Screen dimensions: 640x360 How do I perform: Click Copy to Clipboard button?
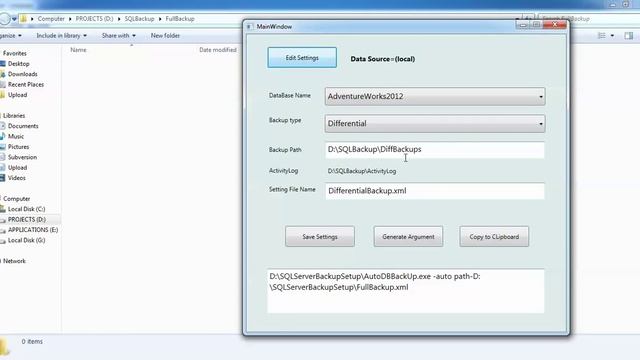click(x=494, y=237)
